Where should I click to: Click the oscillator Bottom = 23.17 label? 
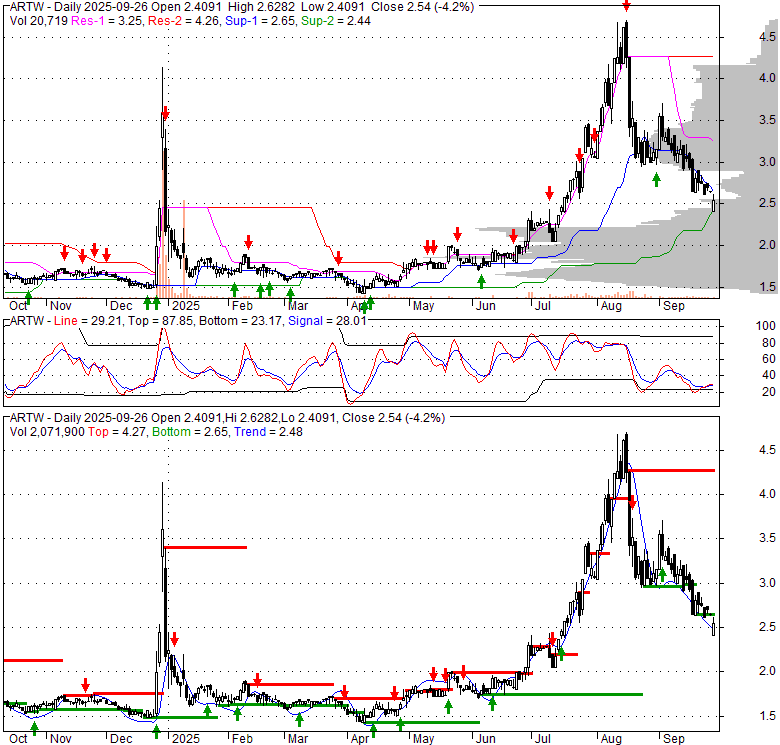(241, 321)
